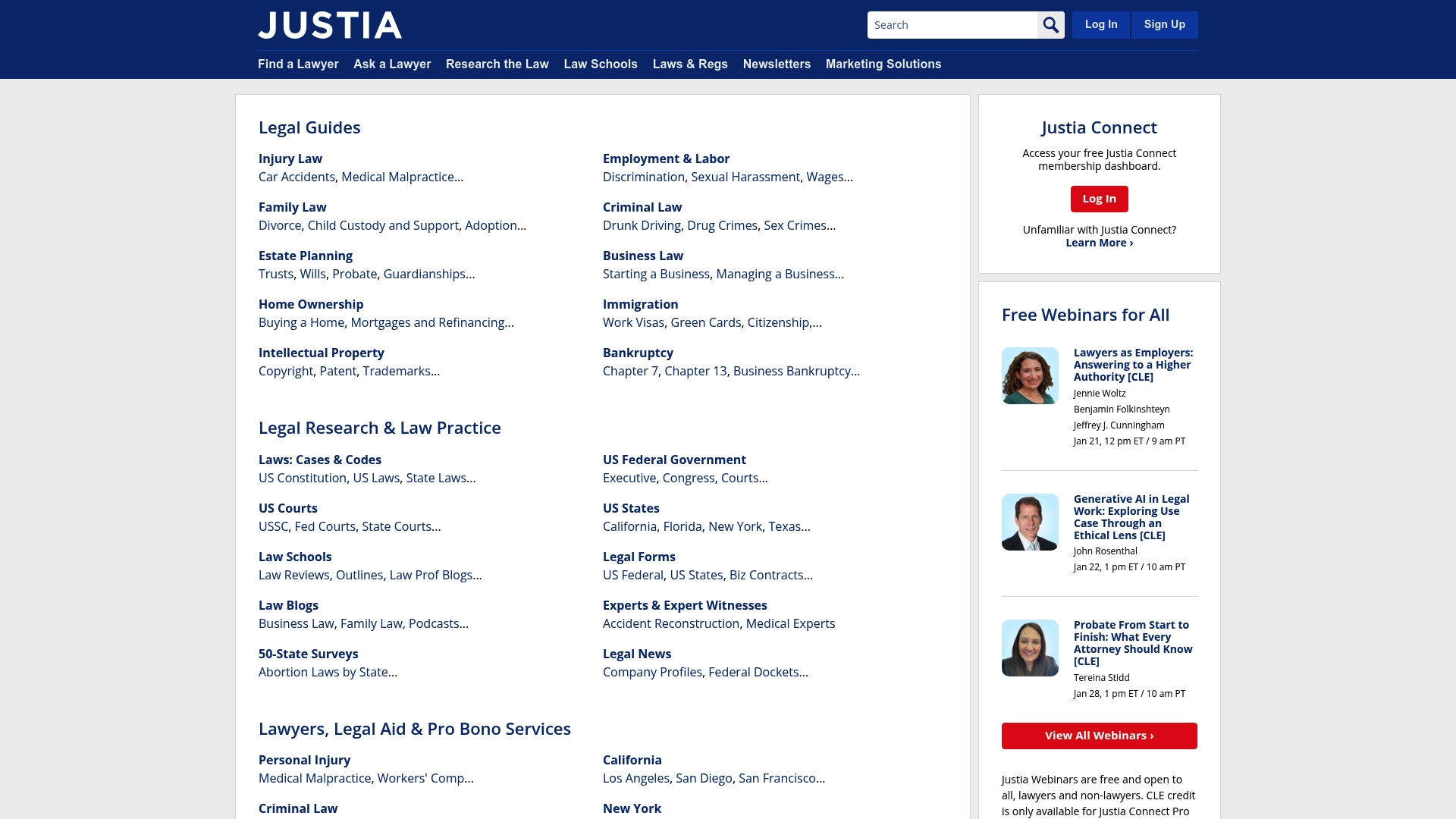
Task: Click the US Constitution link
Action: [x=303, y=478]
